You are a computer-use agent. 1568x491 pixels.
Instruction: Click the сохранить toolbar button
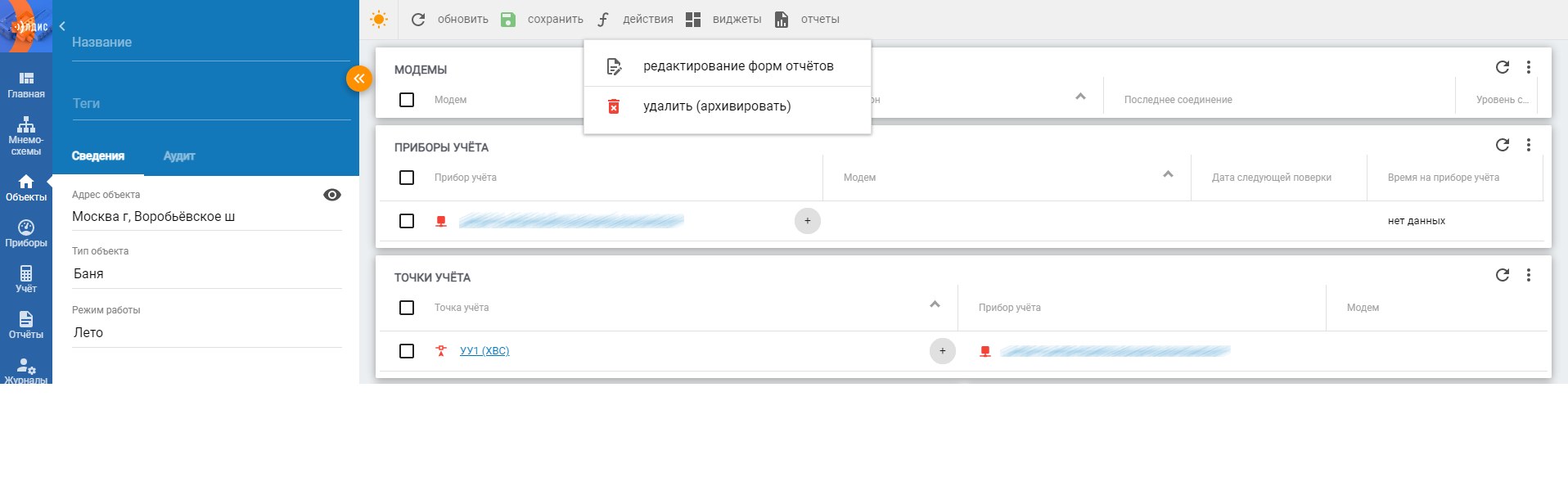pos(542,19)
